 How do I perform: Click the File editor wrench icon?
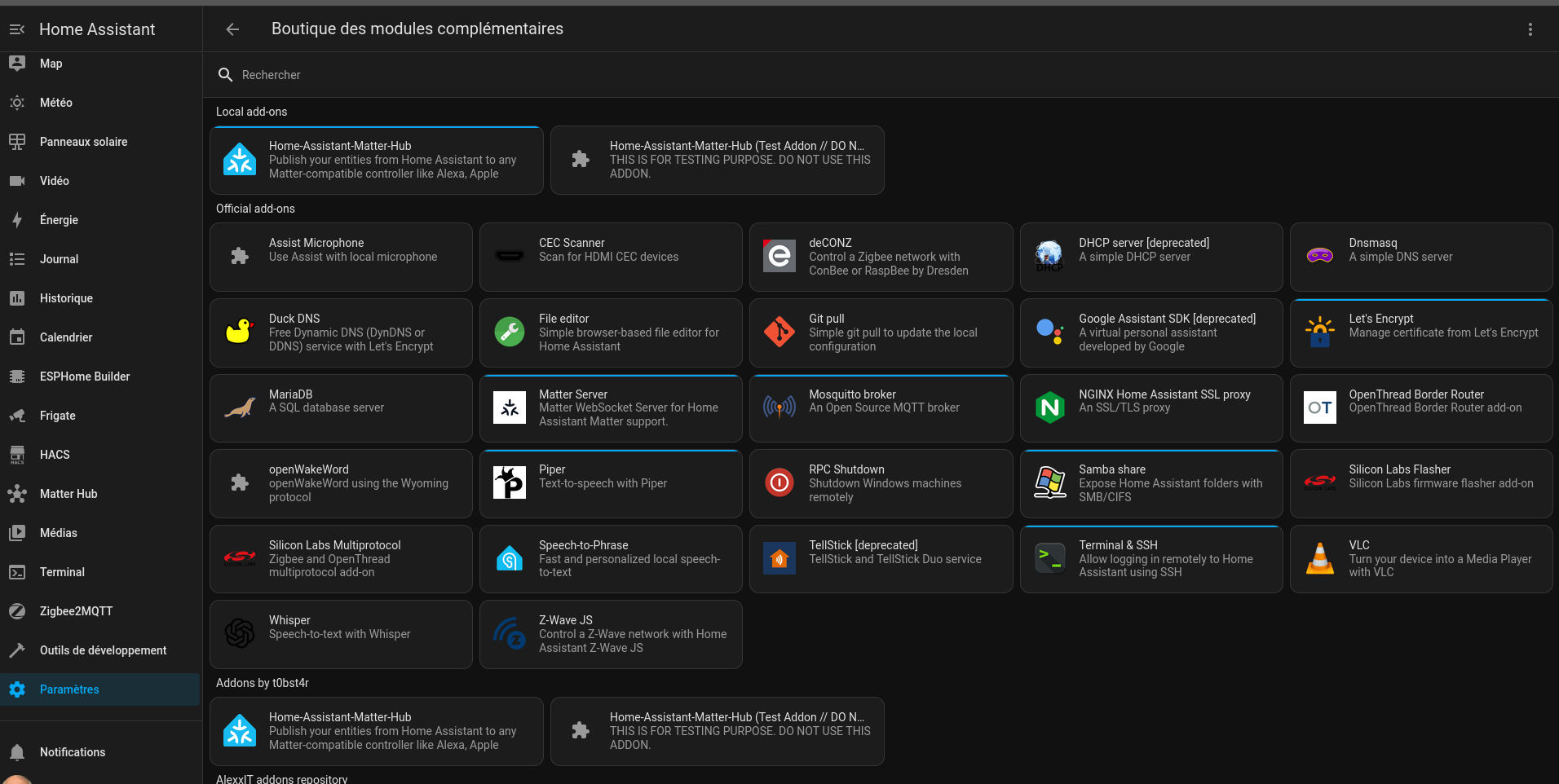(510, 332)
